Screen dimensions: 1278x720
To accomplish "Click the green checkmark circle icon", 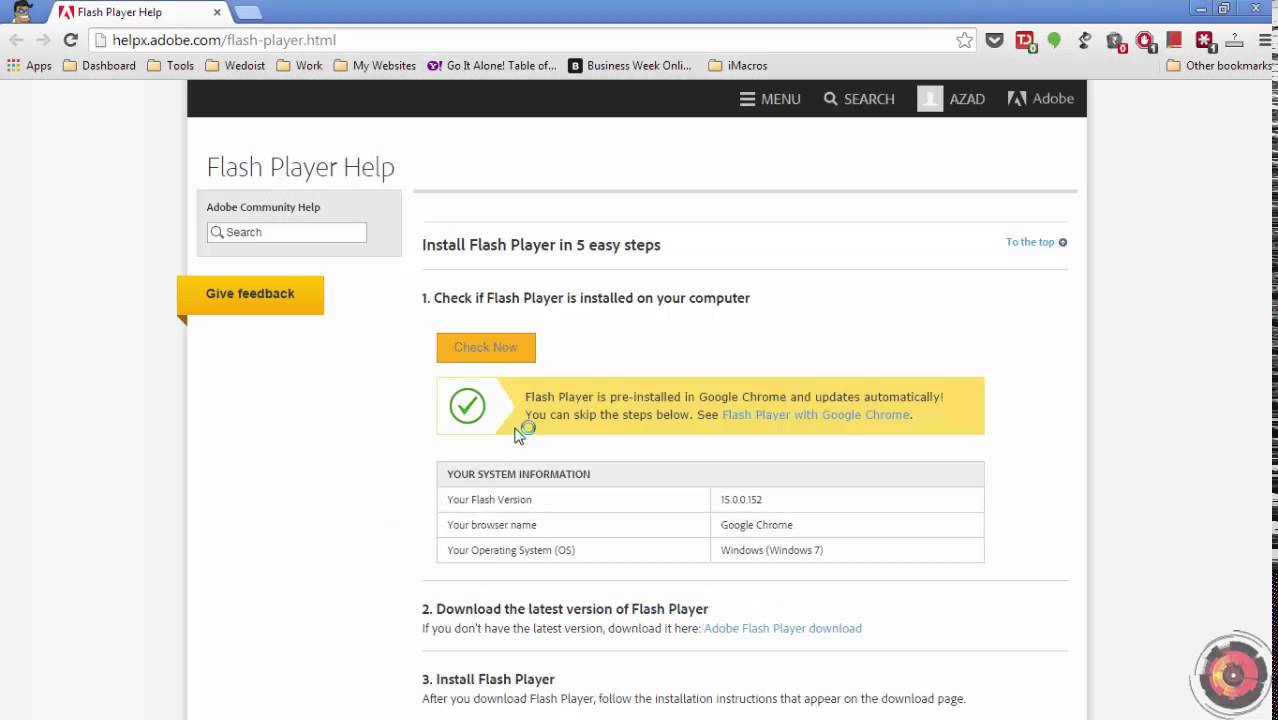I will (467, 406).
